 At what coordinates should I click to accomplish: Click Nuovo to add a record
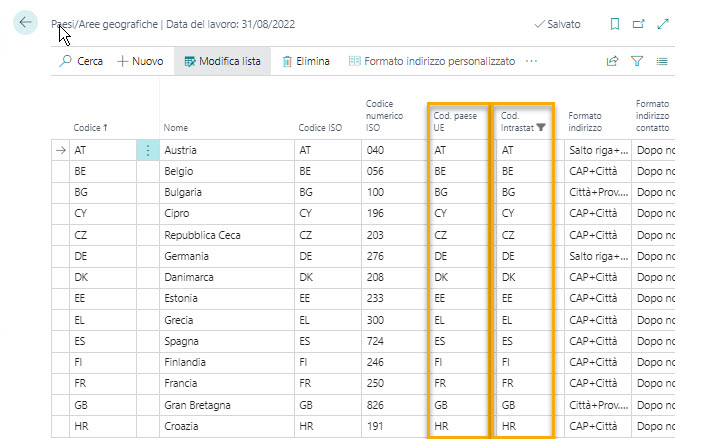[x=140, y=61]
